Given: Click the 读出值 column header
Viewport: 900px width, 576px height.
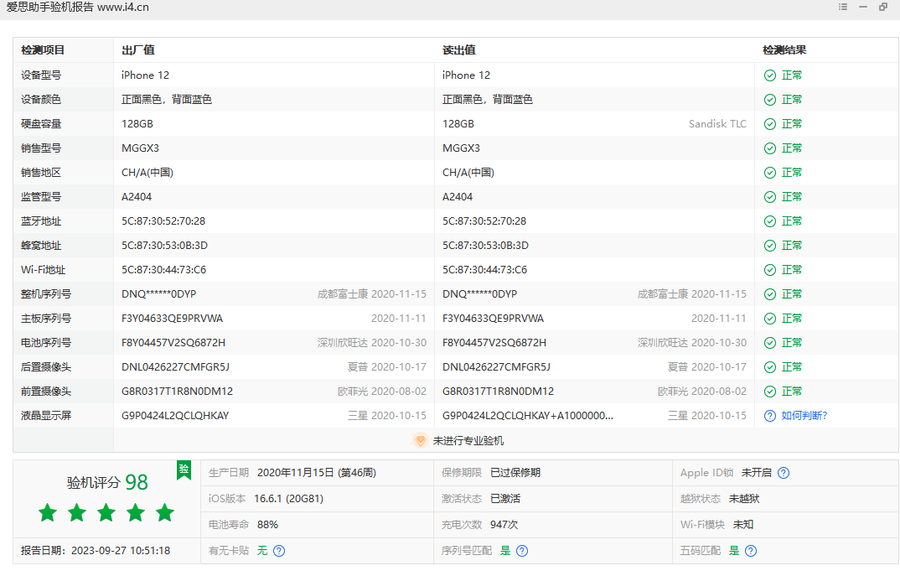Looking at the screenshot, I should (x=459, y=50).
